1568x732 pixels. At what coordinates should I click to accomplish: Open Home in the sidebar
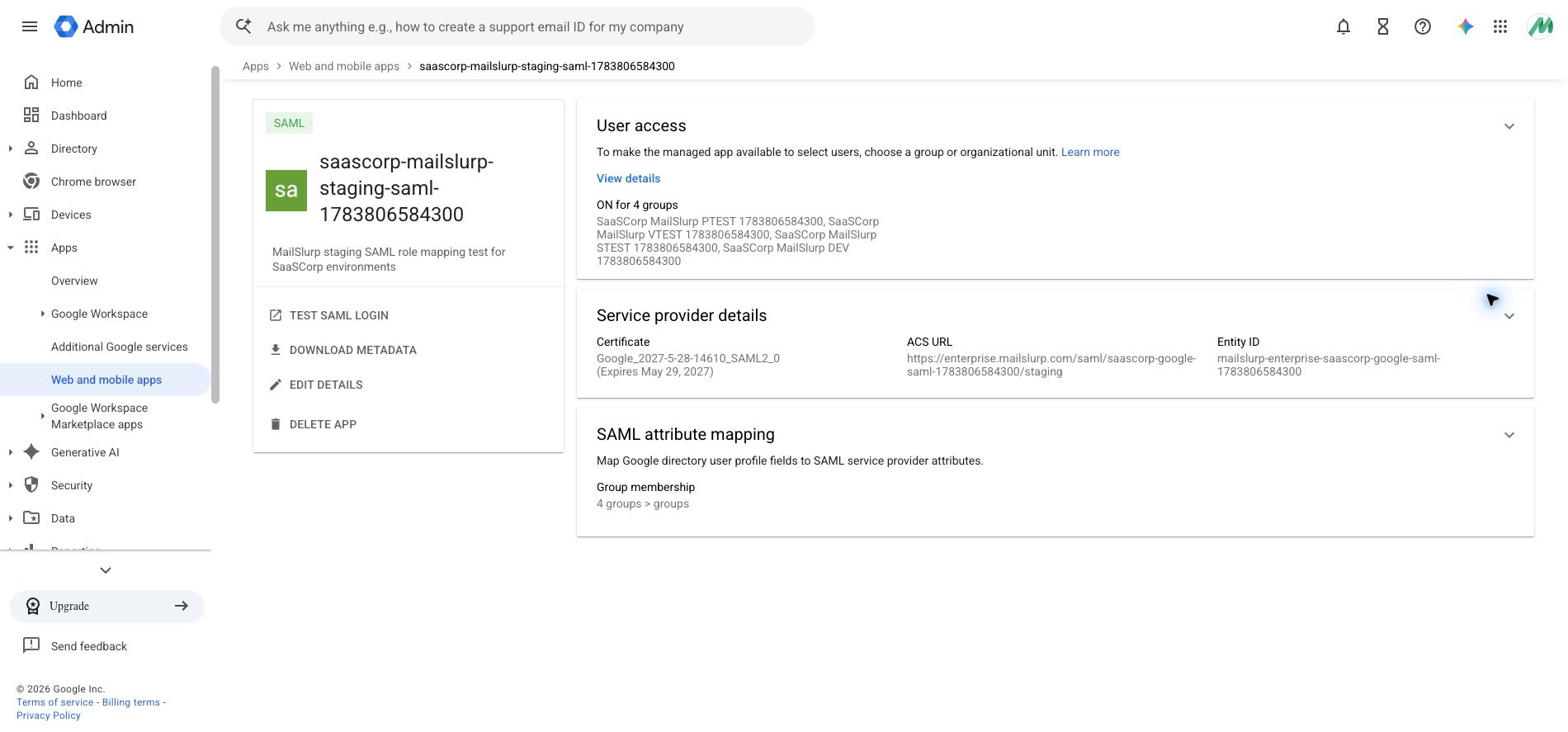(x=106, y=83)
